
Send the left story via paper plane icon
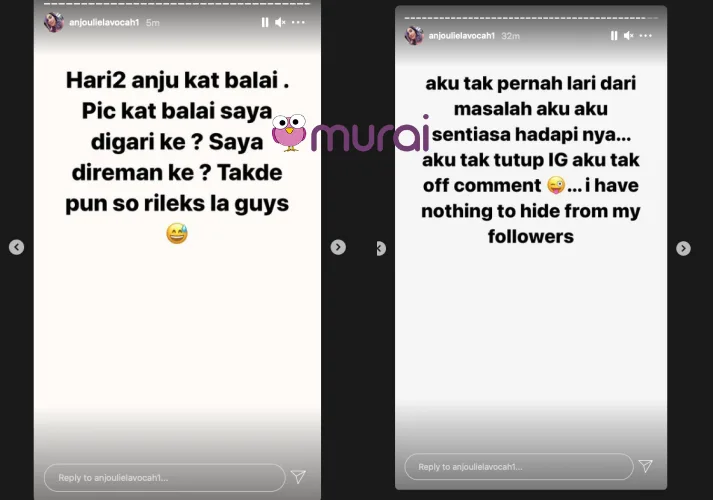(x=298, y=476)
